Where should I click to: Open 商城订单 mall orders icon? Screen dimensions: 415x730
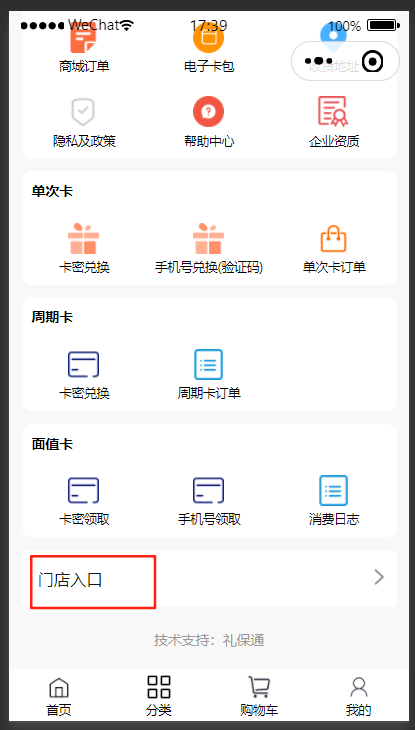click(x=84, y=40)
